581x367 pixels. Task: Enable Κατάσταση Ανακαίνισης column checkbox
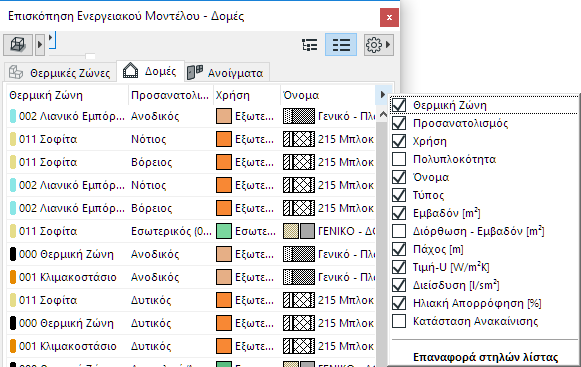coord(399,321)
